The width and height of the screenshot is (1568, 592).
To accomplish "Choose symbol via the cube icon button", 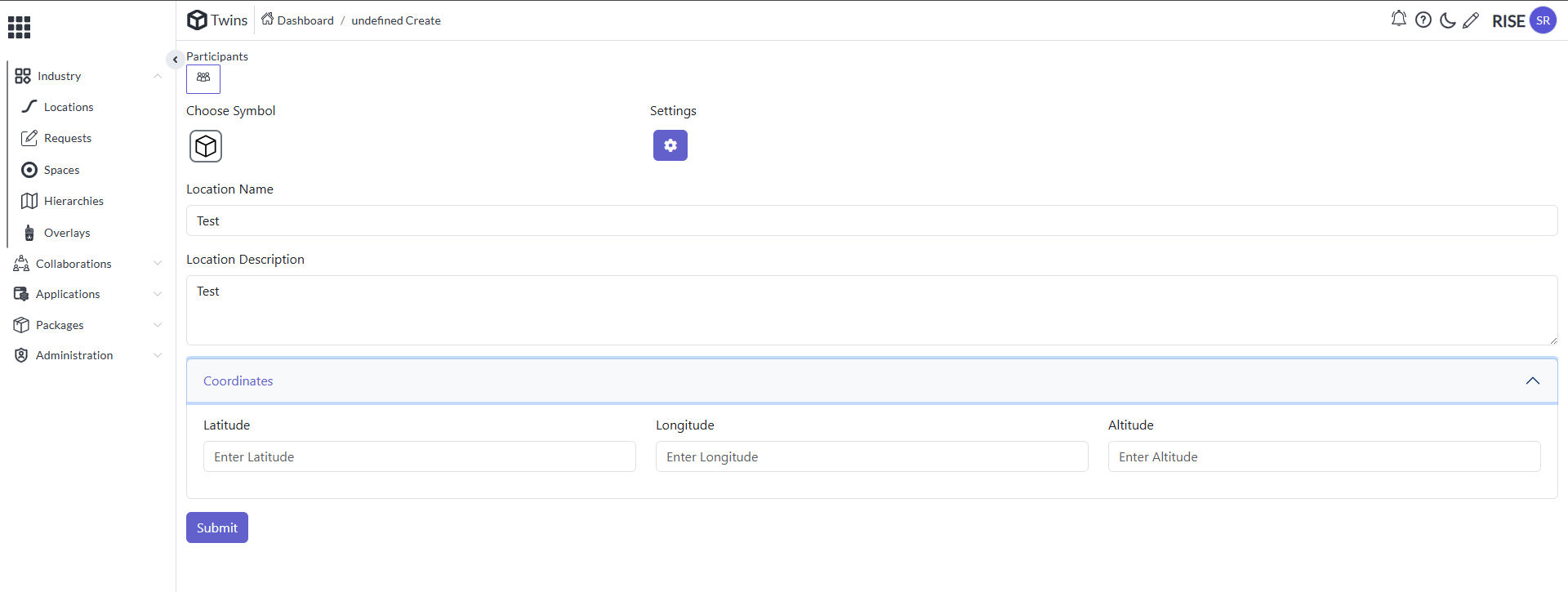I will (x=206, y=146).
